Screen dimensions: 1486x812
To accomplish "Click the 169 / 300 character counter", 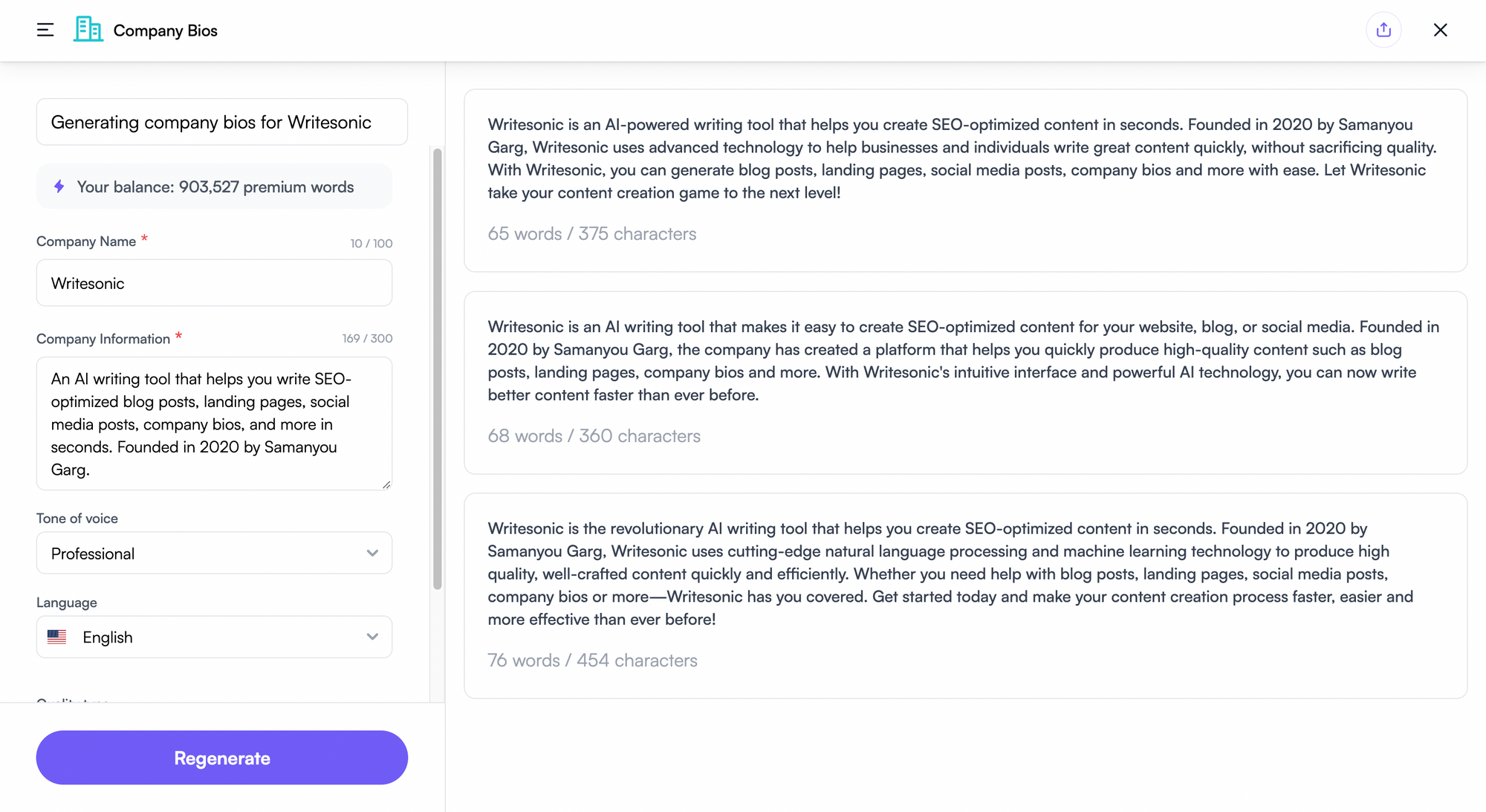I will [367, 339].
